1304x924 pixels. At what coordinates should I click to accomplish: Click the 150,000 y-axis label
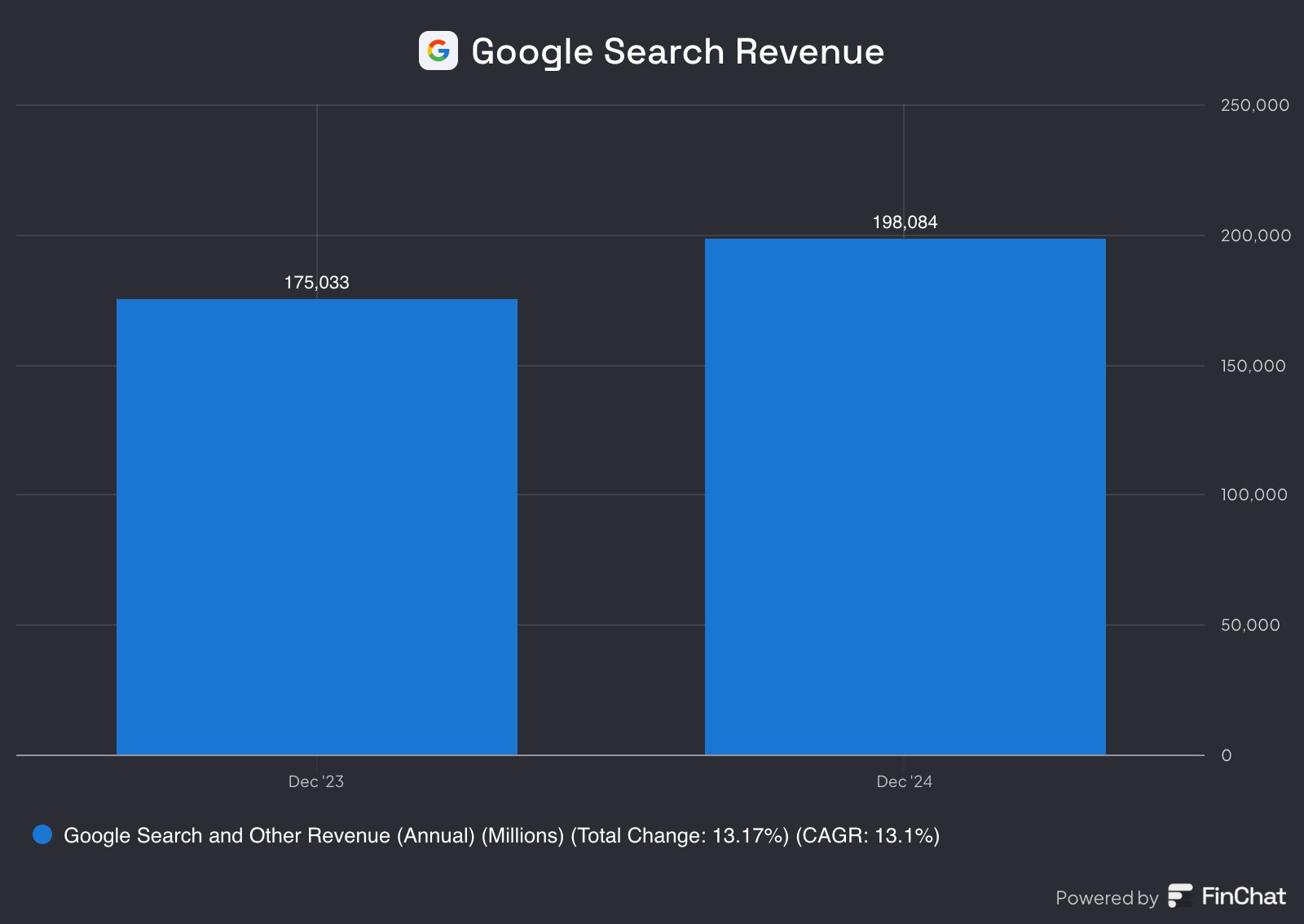pos(1253,366)
